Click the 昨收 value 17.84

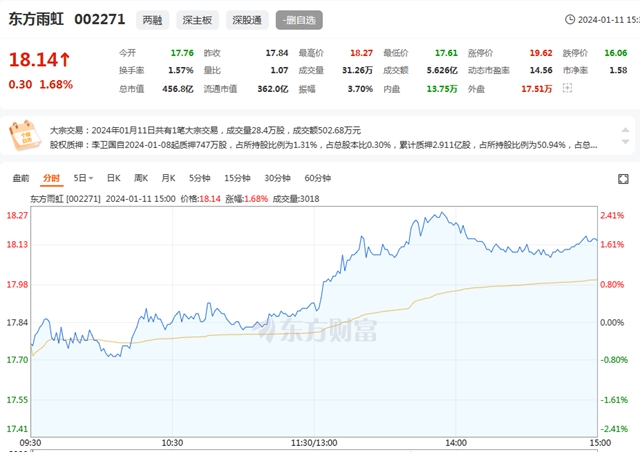click(x=277, y=53)
